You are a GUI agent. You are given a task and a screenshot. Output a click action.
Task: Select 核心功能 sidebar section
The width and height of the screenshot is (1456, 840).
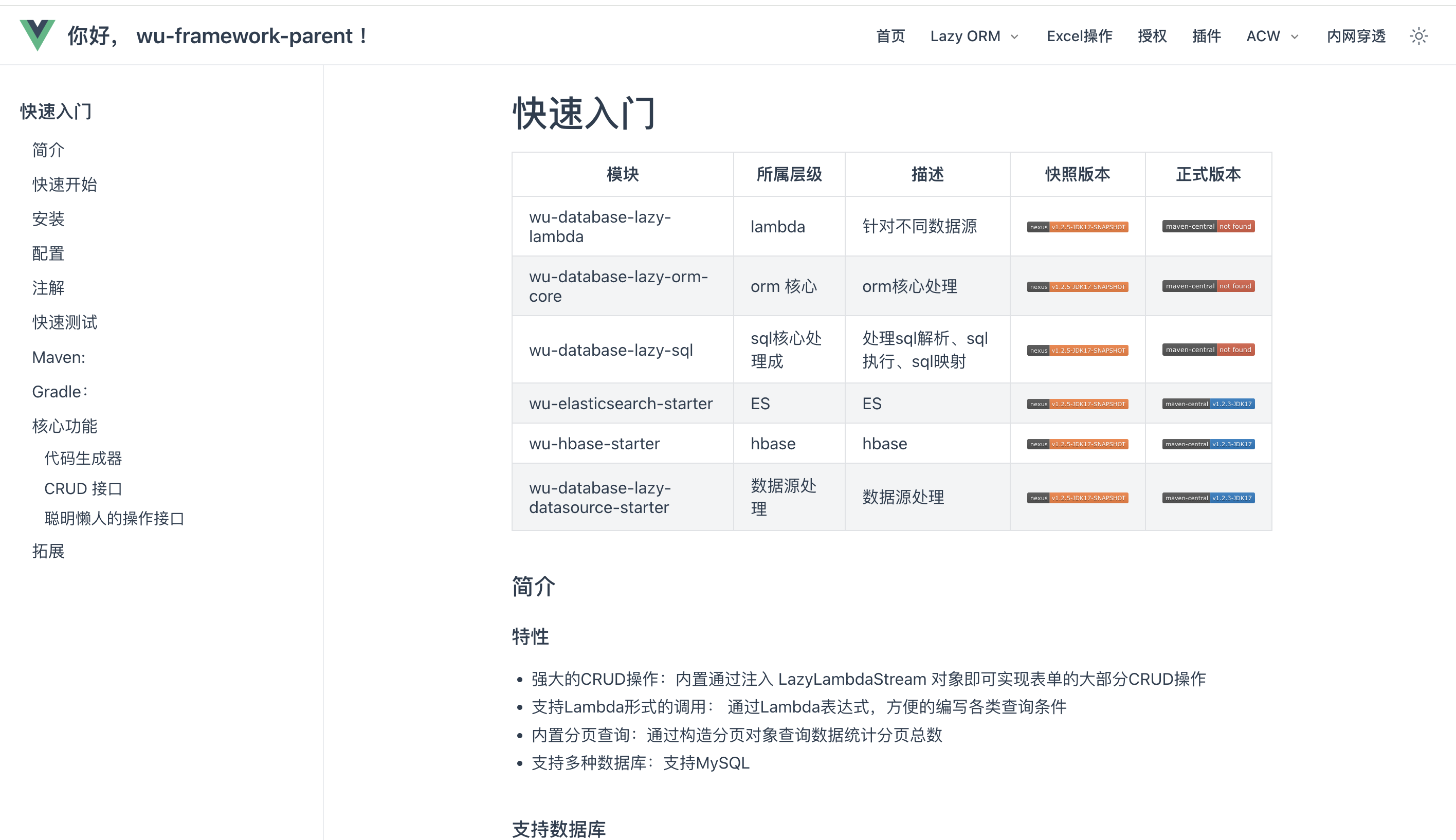[x=65, y=426]
